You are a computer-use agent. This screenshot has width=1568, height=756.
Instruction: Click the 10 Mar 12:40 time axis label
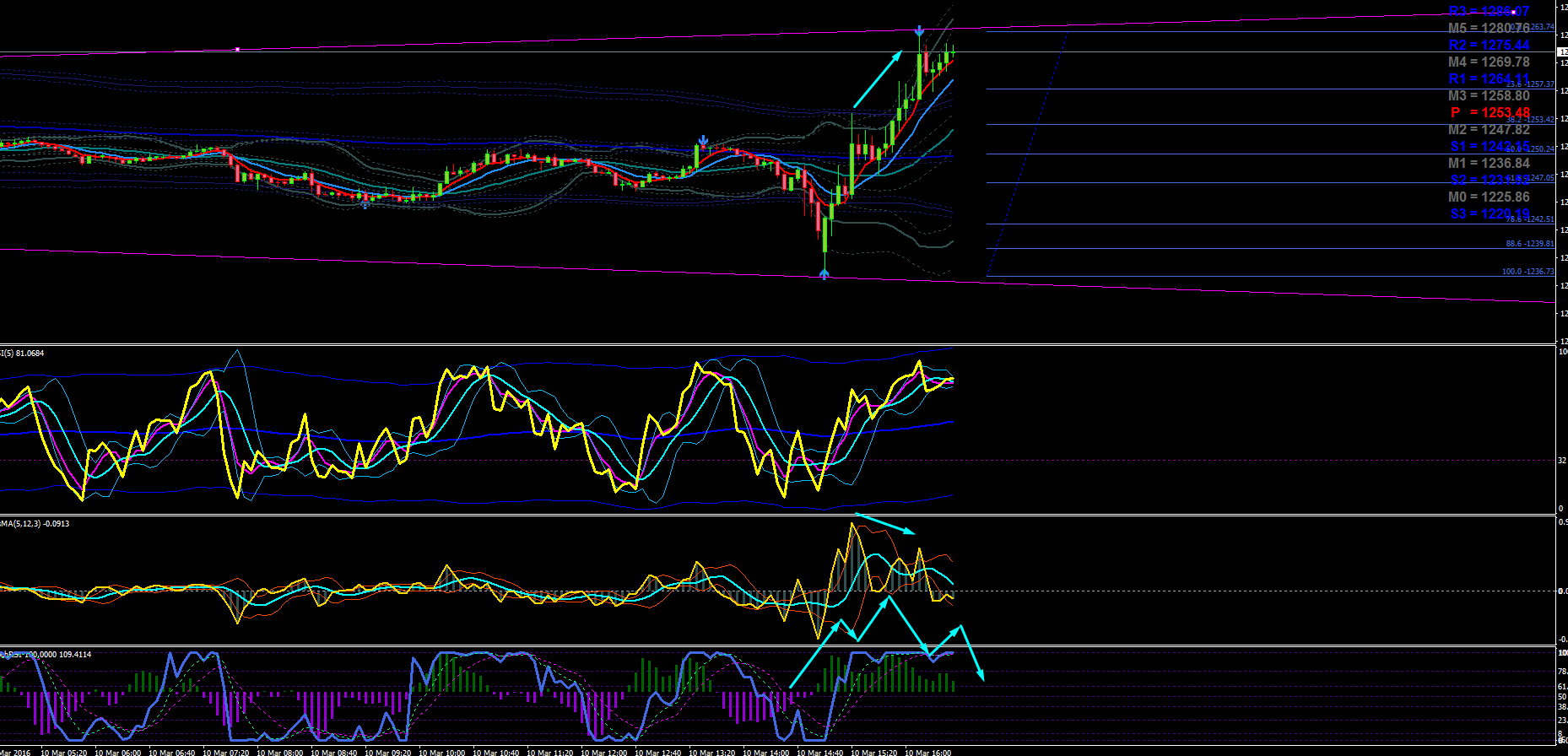(x=657, y=753)
